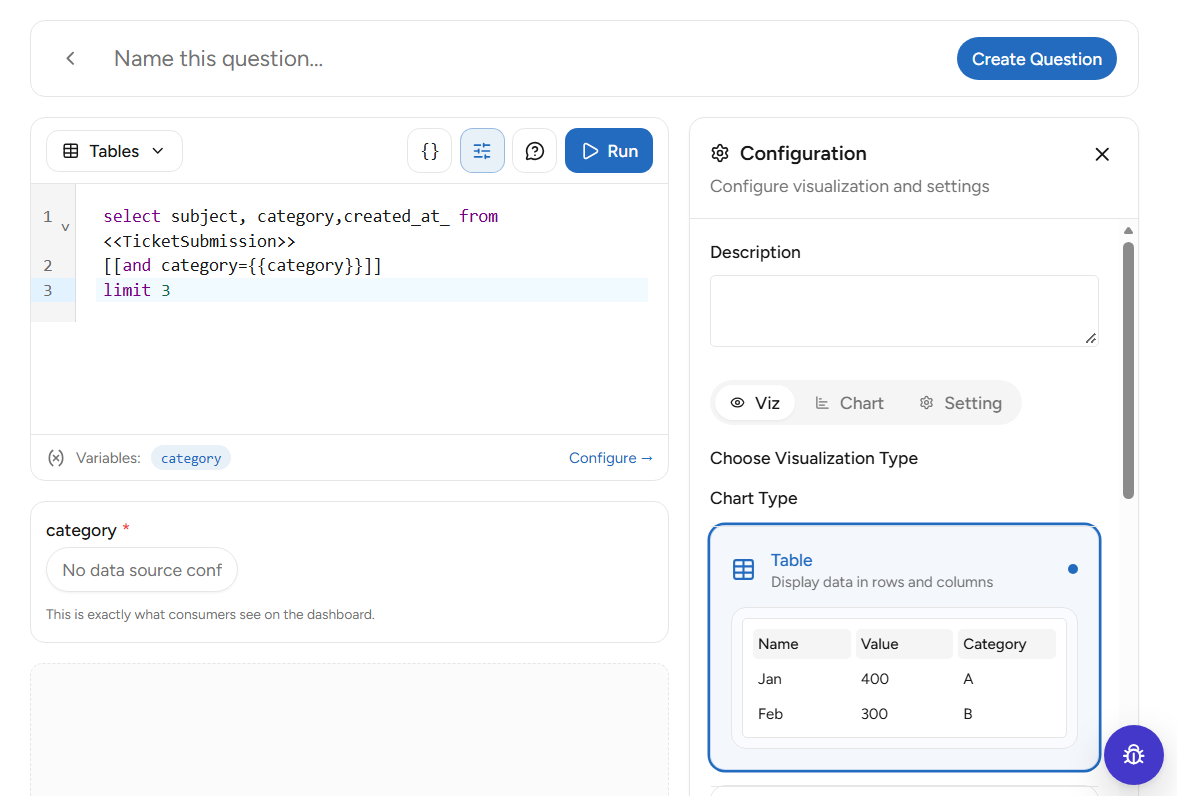Switch to the Setting tab
This screenshot has height=796, width=1177.
[960, 403]
